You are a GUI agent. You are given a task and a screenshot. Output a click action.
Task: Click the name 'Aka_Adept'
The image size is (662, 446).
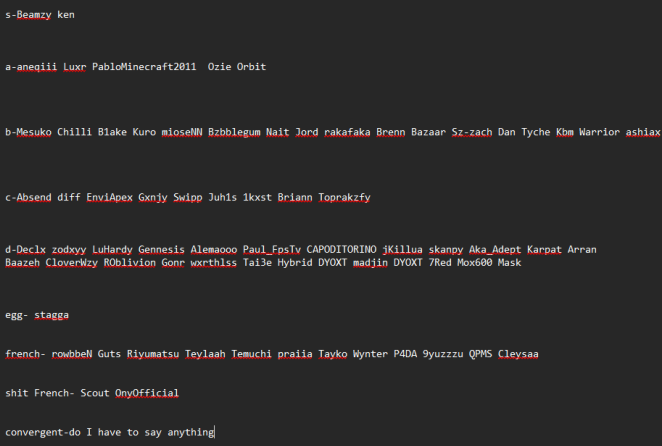pos(495,250)
